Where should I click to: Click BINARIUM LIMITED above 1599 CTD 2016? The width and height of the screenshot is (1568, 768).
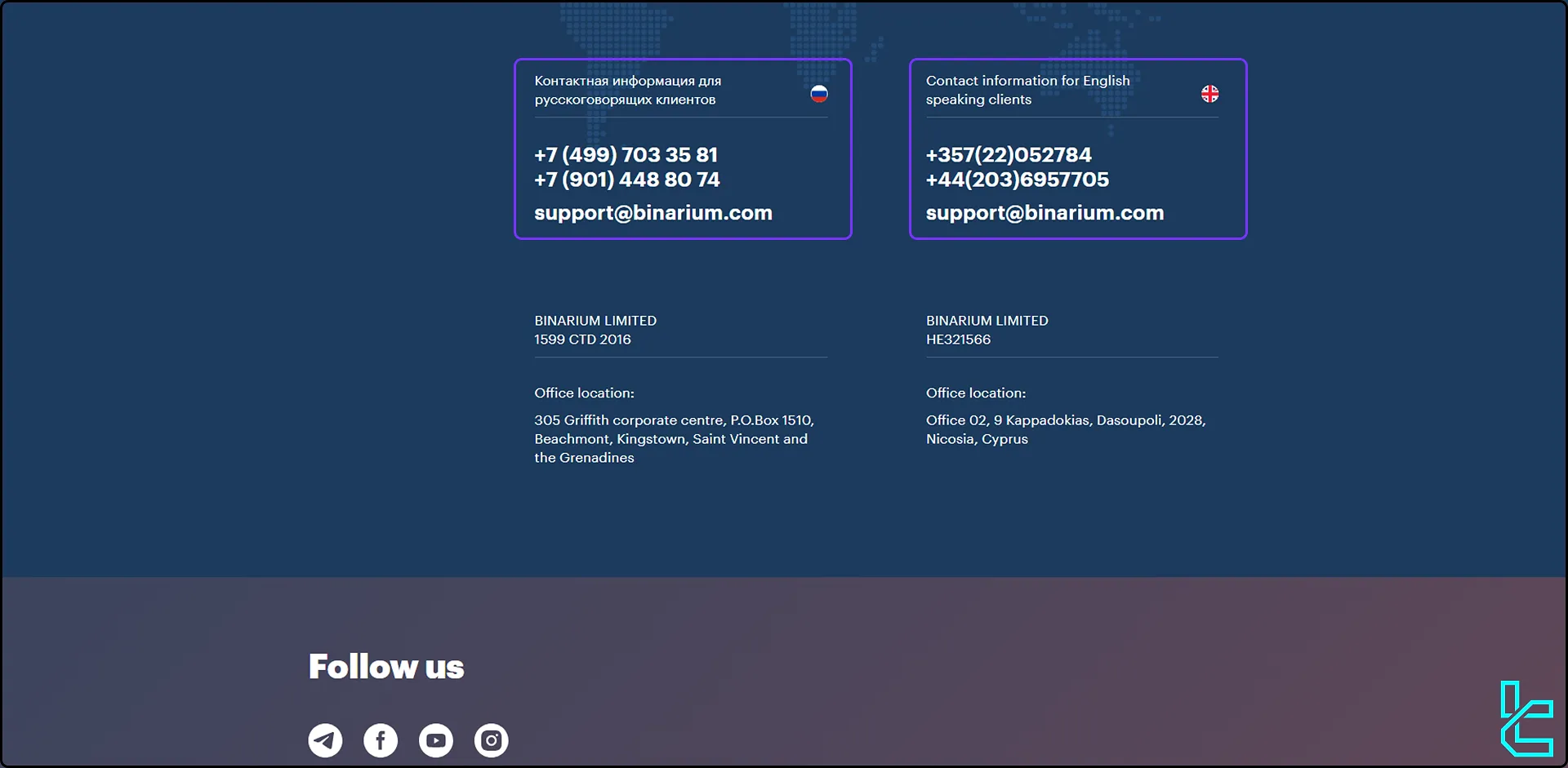[595, 321]
